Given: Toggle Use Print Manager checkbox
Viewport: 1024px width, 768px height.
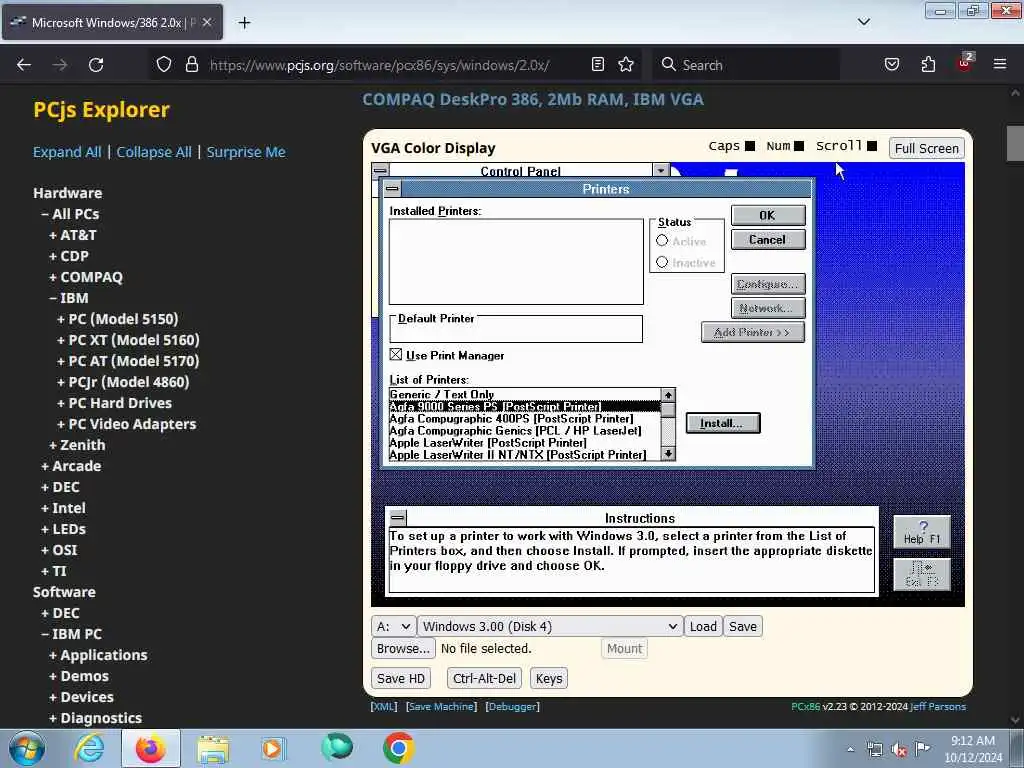Looking at the screenshot, I should pos(396,355).
